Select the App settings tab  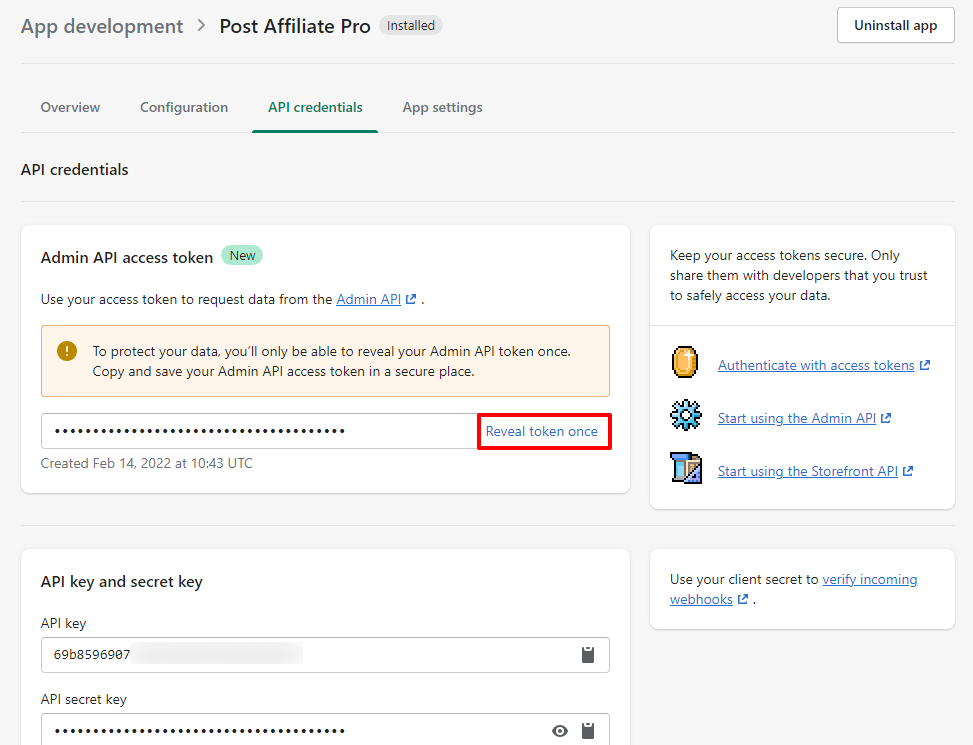click(442, 107)
